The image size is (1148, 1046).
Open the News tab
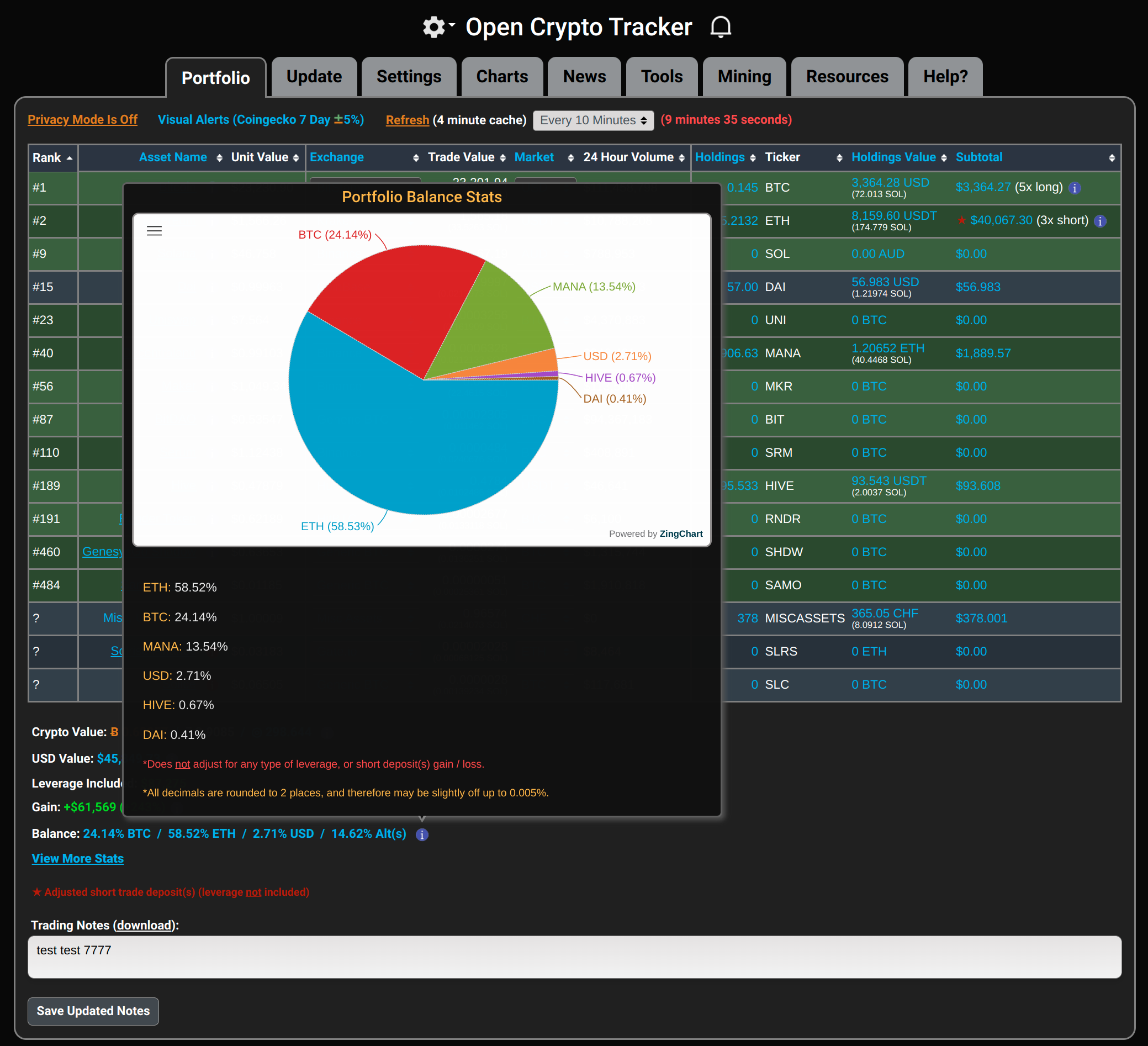click(584, 76)
